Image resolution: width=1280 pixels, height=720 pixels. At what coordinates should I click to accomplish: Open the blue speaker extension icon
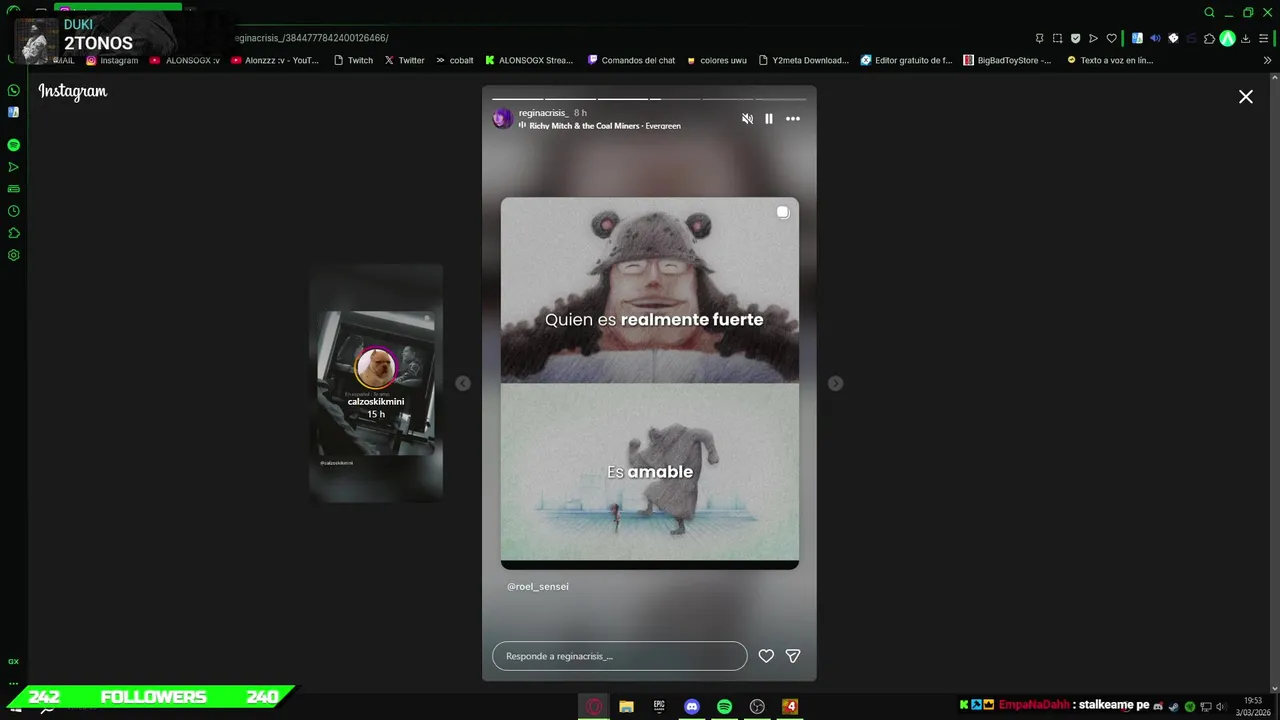pos(1155,38)
